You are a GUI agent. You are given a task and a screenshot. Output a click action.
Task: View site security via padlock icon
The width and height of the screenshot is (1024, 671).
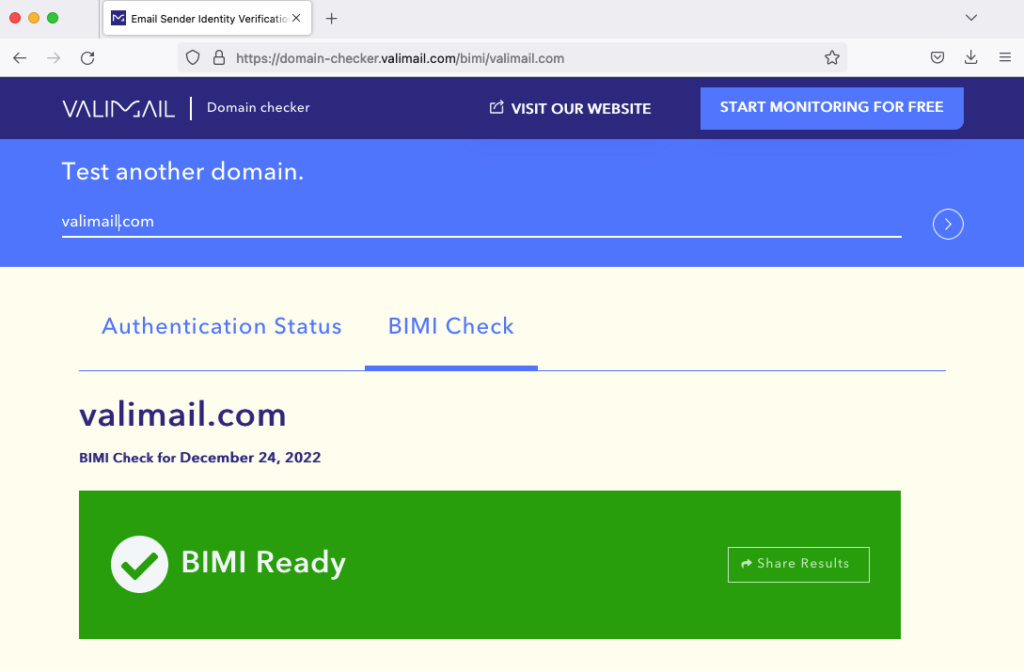coord(219,58)
